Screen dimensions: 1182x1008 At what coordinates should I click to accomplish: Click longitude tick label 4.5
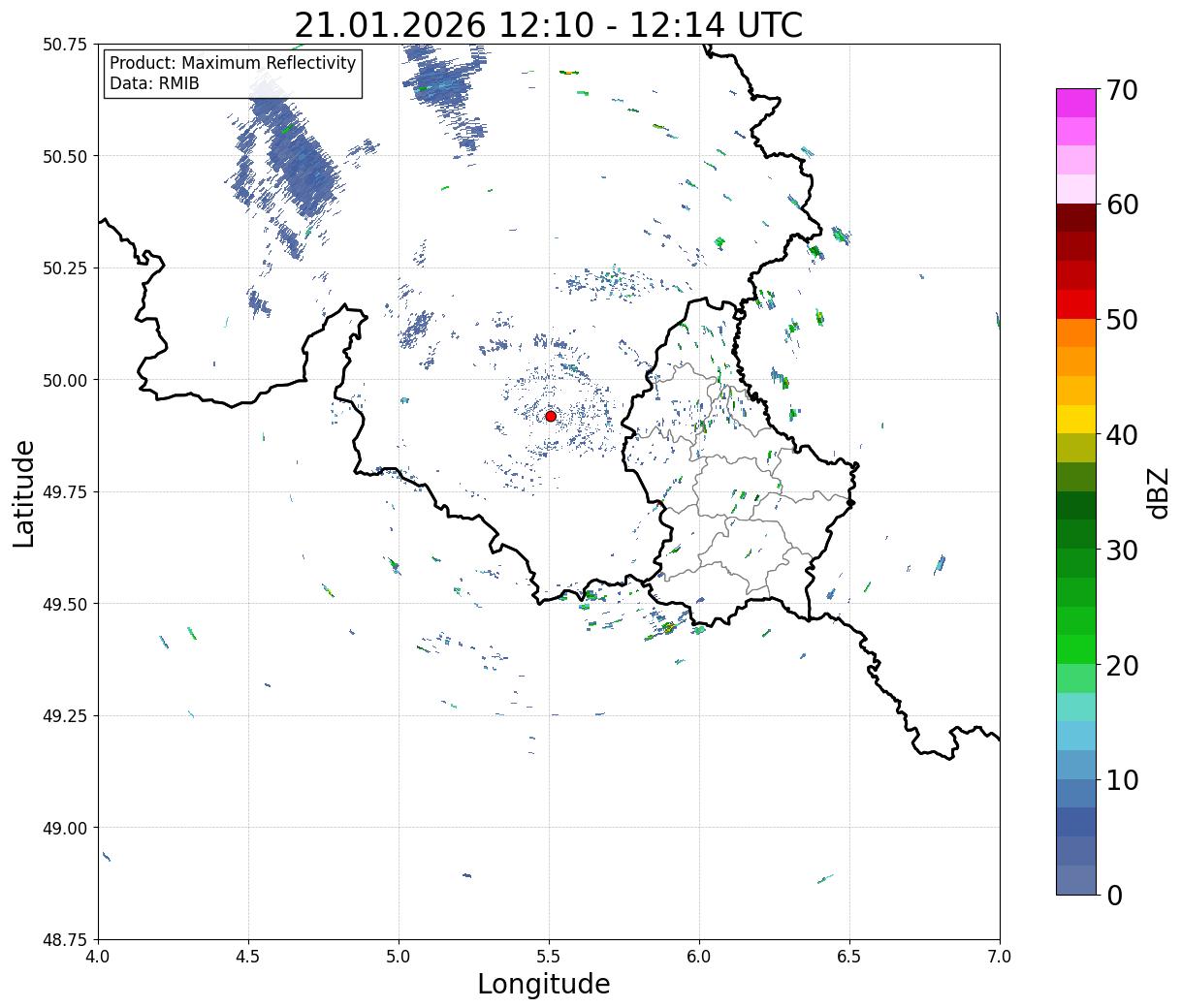(248, 957)
